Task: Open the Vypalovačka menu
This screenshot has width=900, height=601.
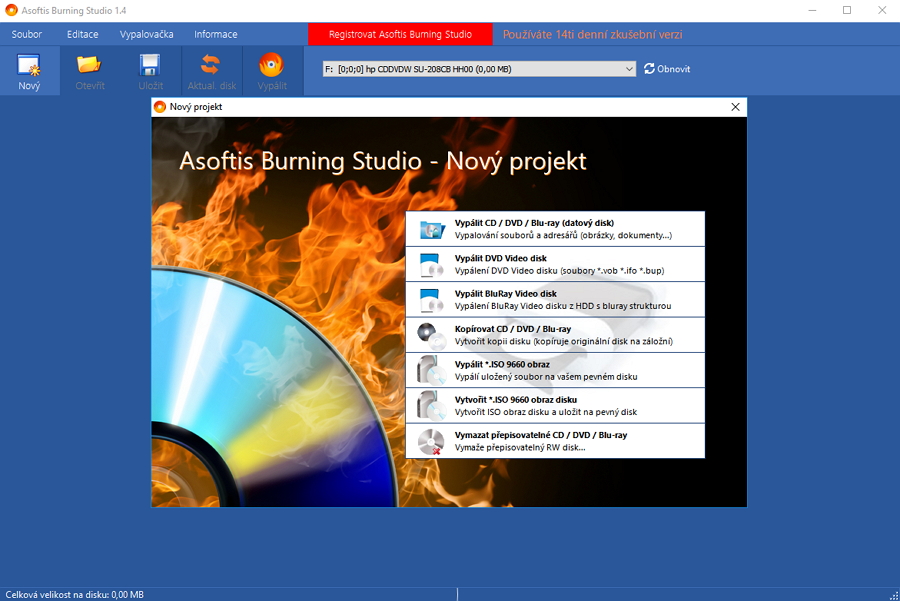Action: pos(146,34)
